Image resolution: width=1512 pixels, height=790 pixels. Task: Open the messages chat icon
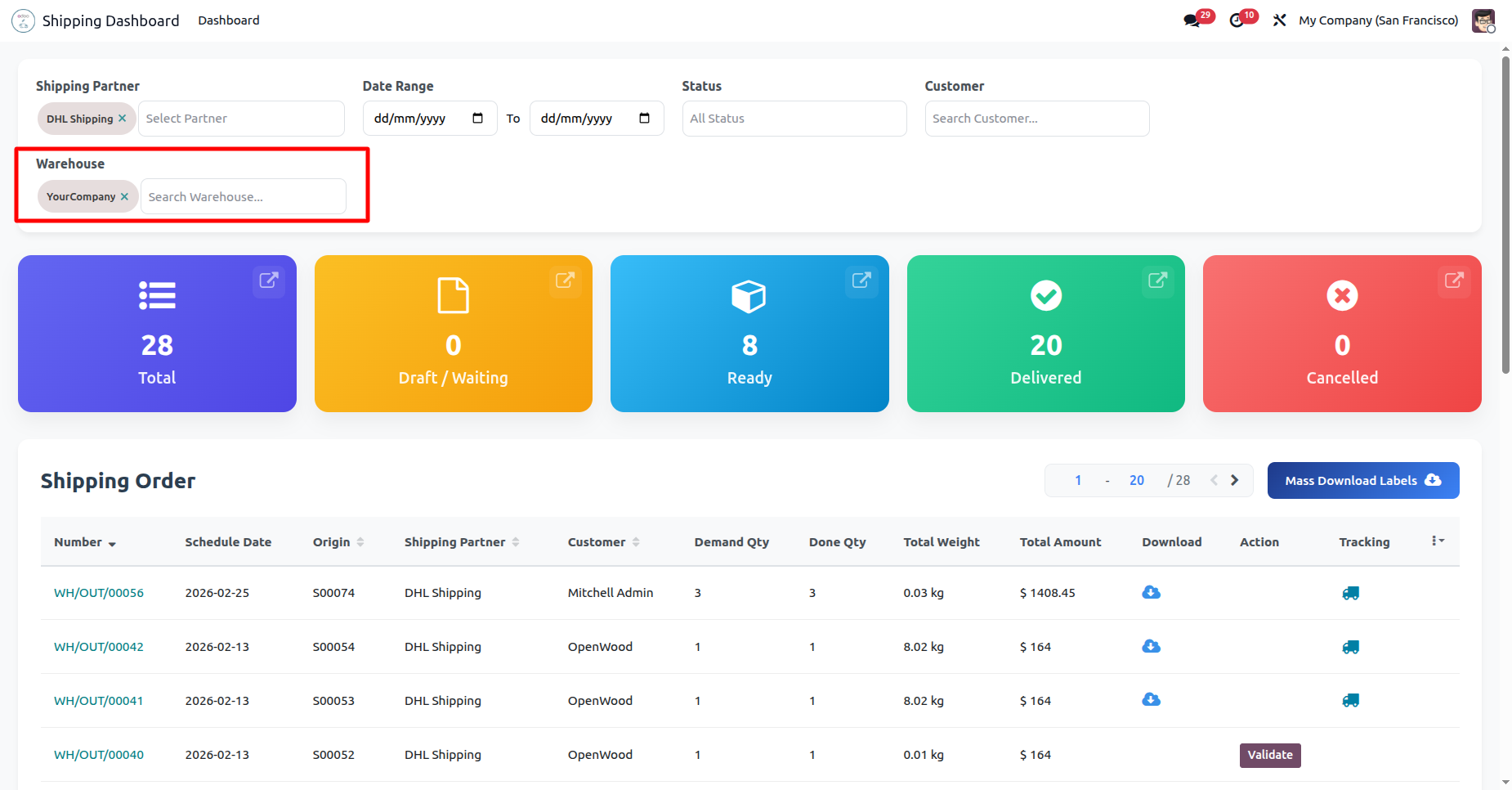1192,20
